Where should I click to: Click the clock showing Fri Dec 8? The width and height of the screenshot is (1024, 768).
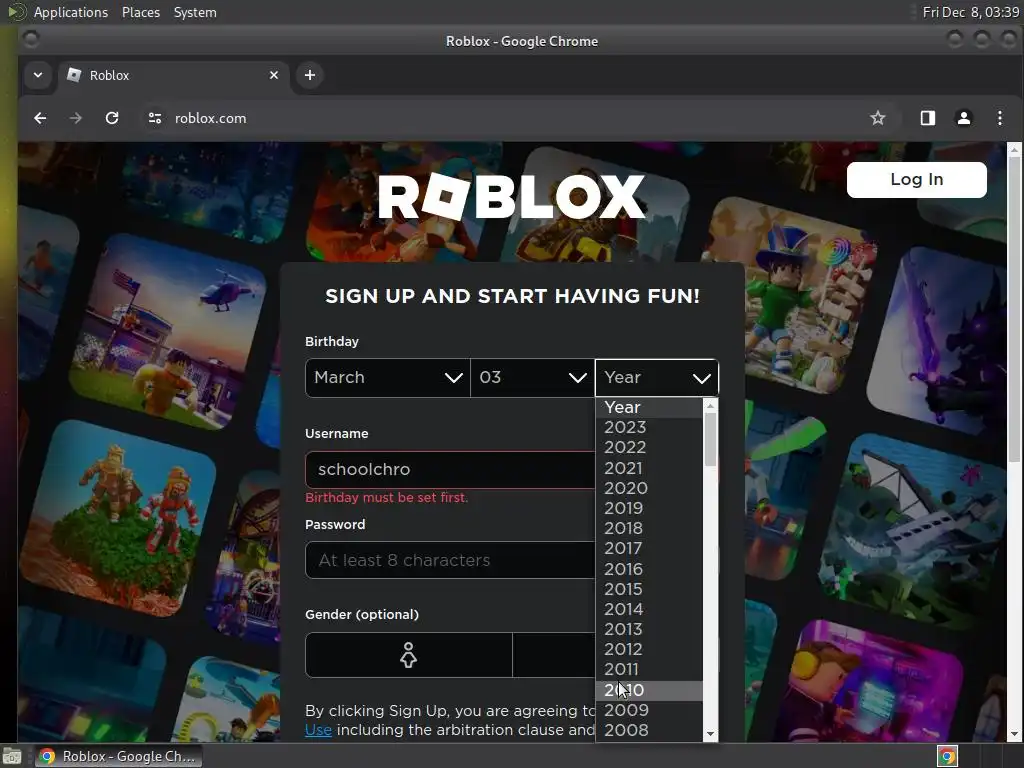970,12
